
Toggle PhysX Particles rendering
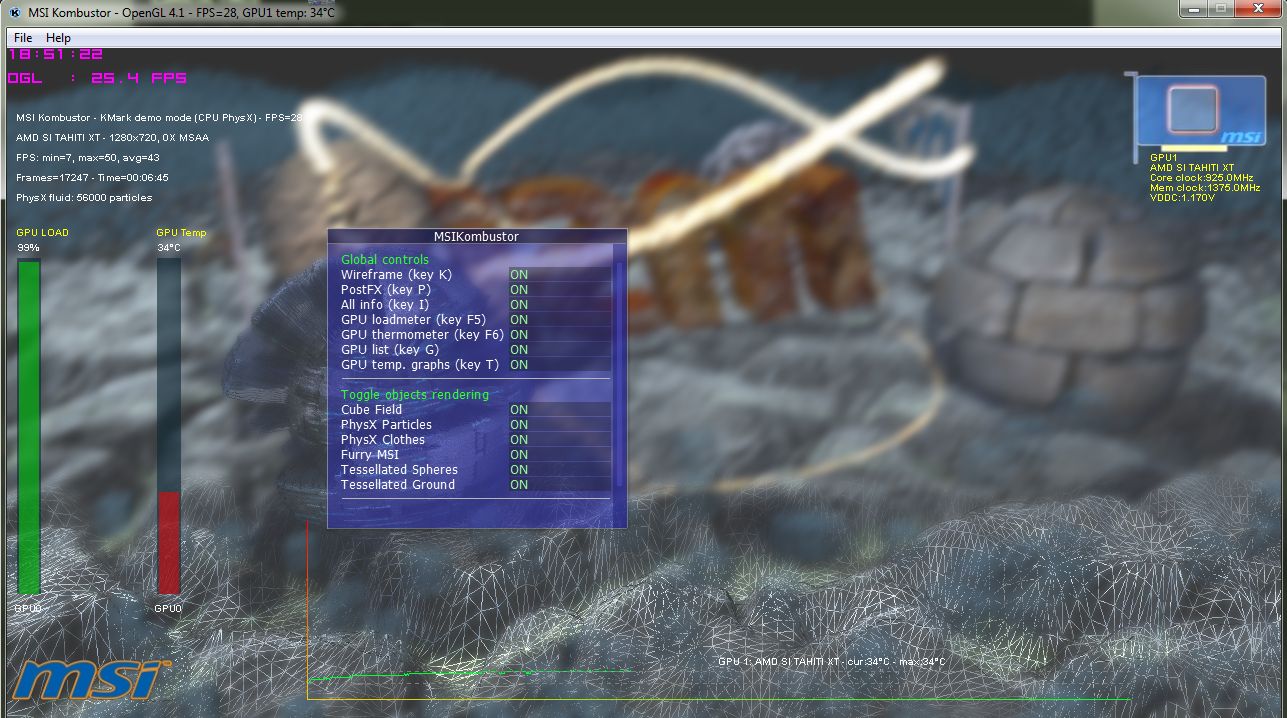[x=519, y=425]
